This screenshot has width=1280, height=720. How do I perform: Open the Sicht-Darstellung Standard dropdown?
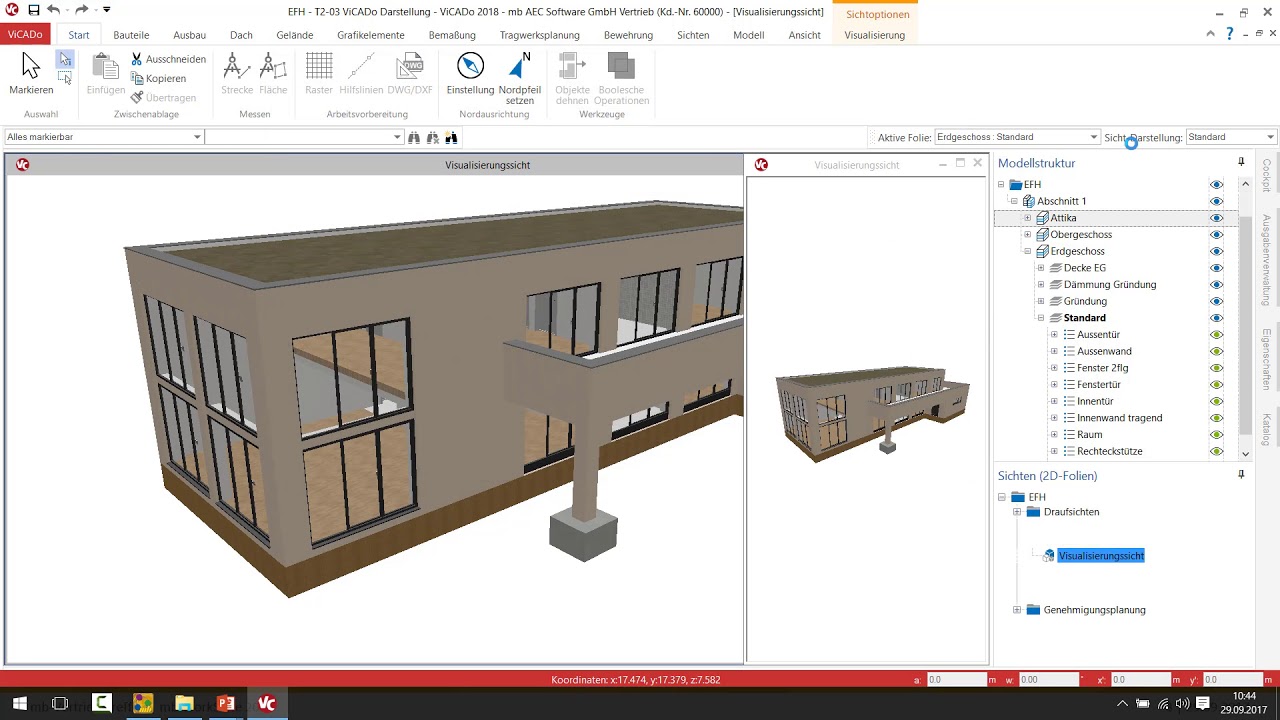1271,137
